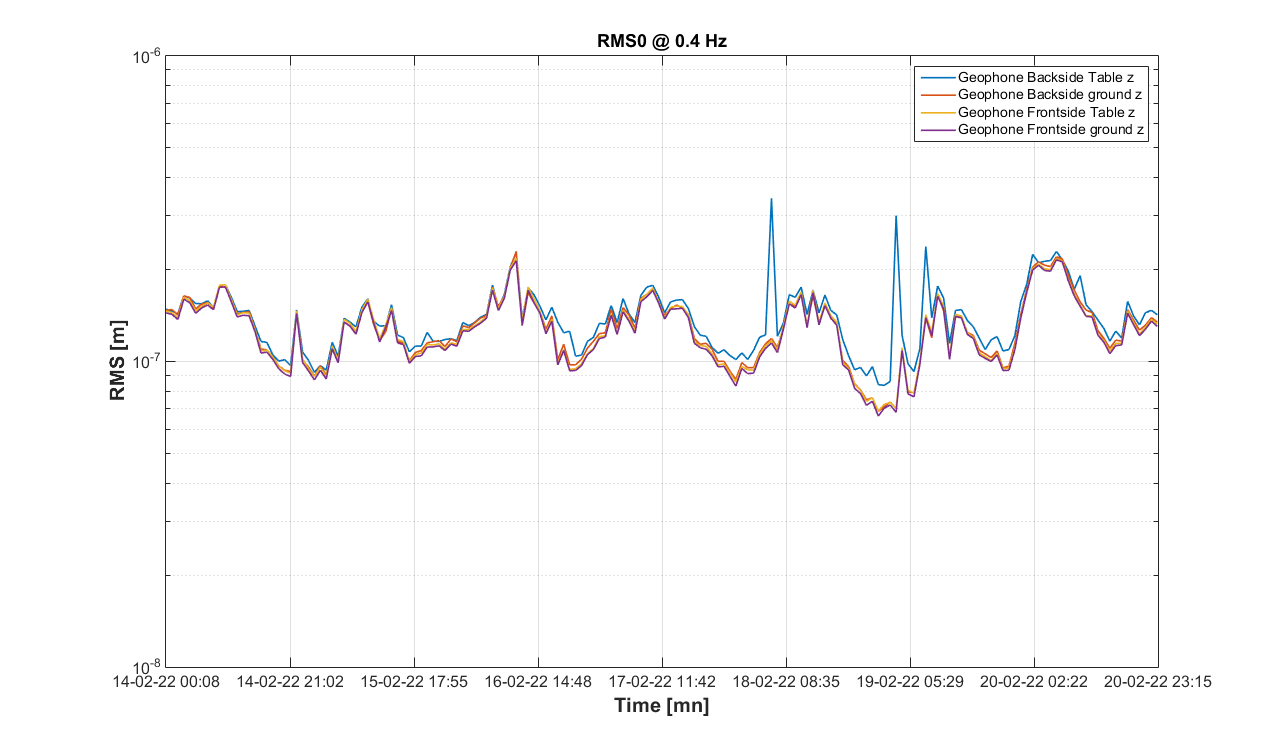The width and height of the screenshot is (1280, 750).
Task: Click x-axis tick label '20-02-22 23:15'
Action: point(1158,682)
